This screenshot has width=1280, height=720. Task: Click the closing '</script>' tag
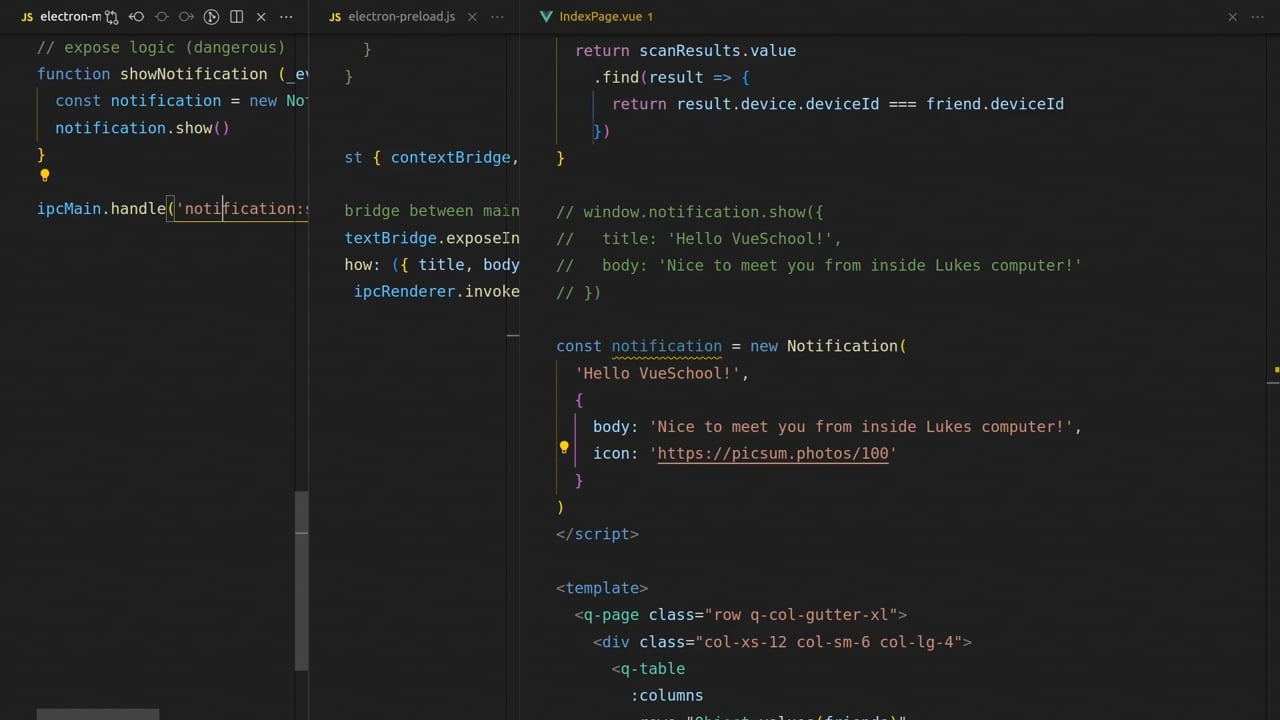coord(597,534)
